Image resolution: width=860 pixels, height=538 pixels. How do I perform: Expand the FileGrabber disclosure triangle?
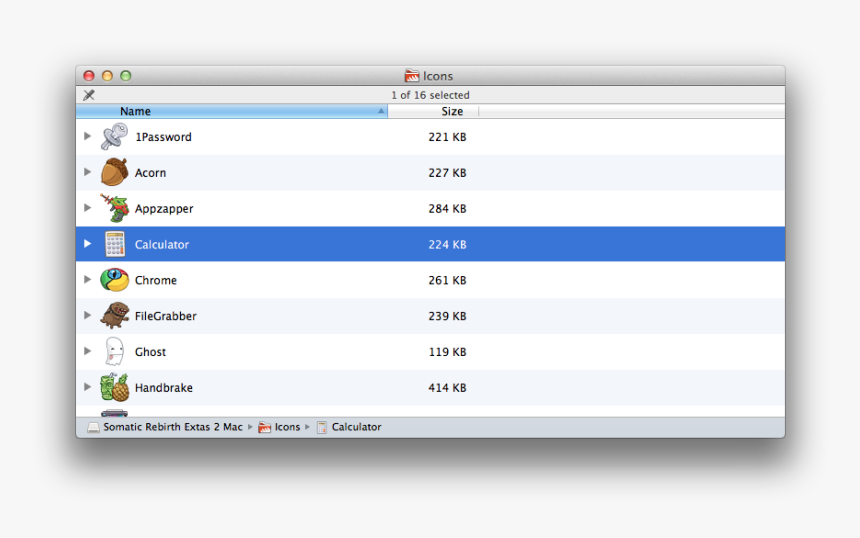coord(87,315)
